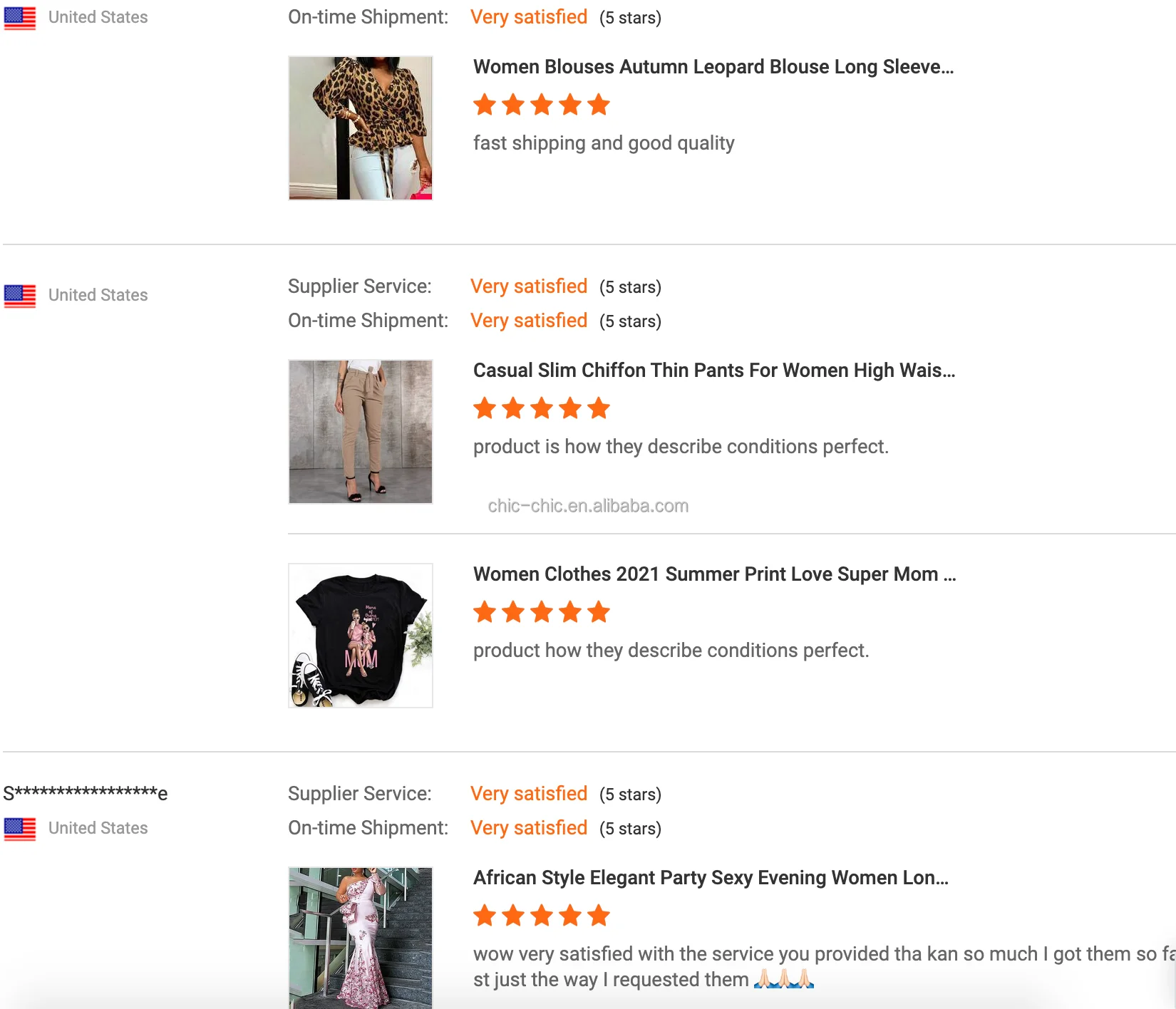Go to Women Clothes 2021 Summer Print listing
Screen dimensions: 1176x1009
(x=714, y=574)
